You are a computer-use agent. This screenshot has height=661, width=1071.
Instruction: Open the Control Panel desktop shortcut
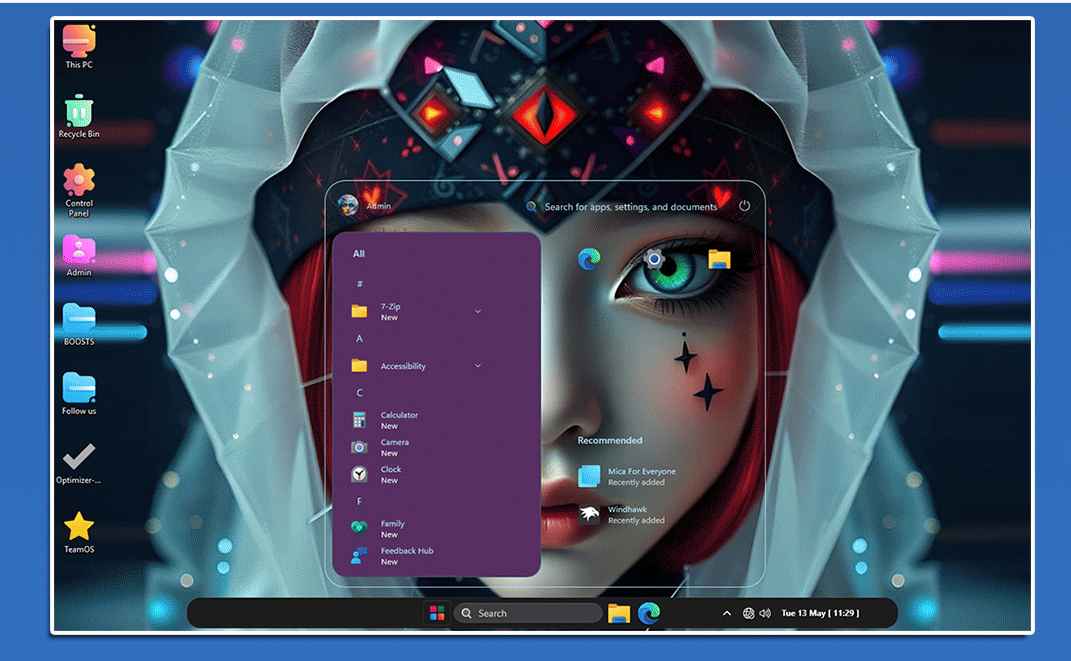(x=79, y=187)
